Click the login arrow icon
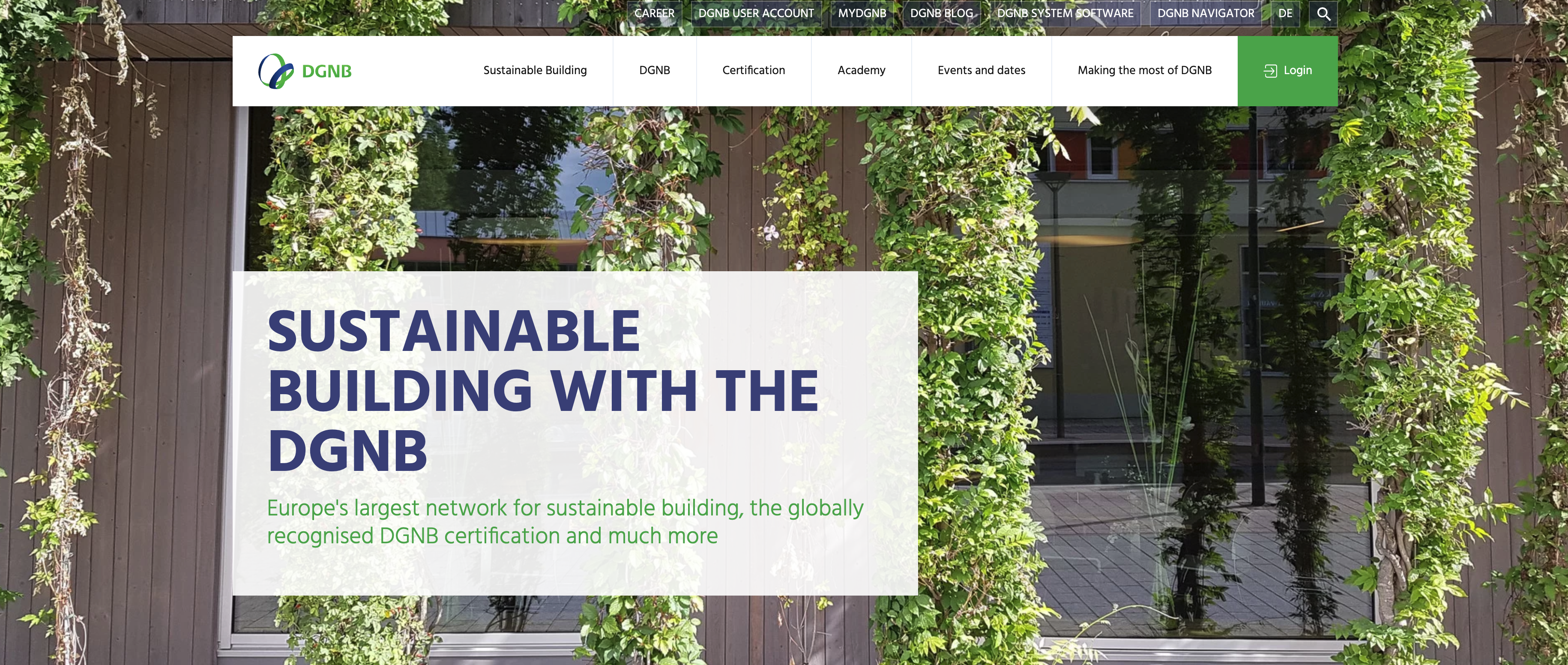Viewport: 1568px width, 665px height. [x=1270, y=71]
